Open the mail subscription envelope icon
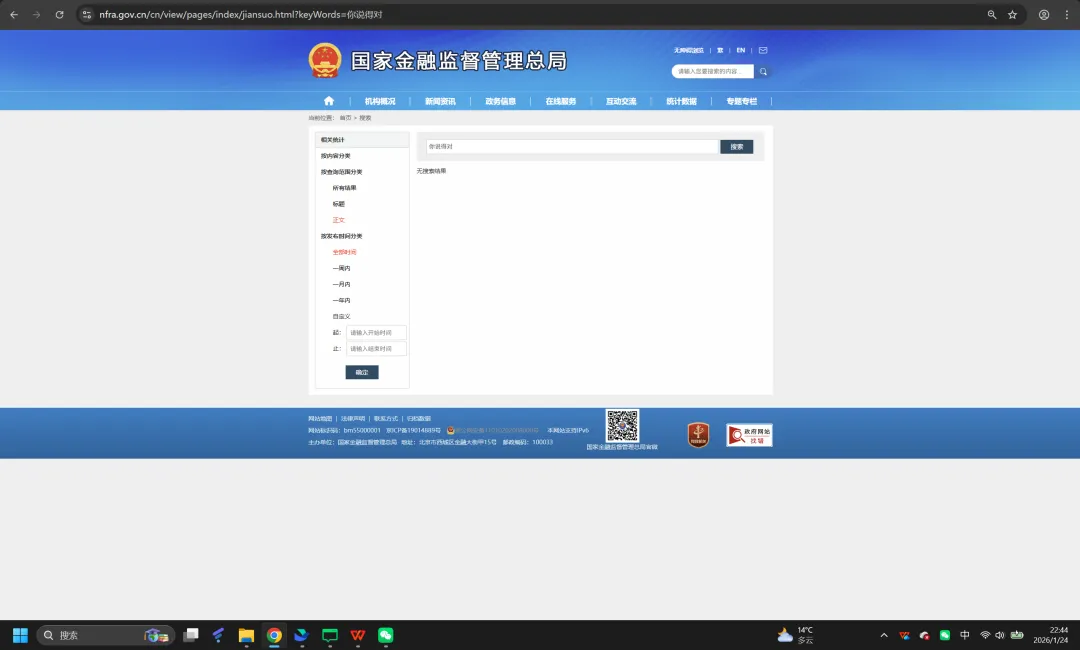Image resolution: width=1080 pixels, height=650 pixels. (763, 49)
